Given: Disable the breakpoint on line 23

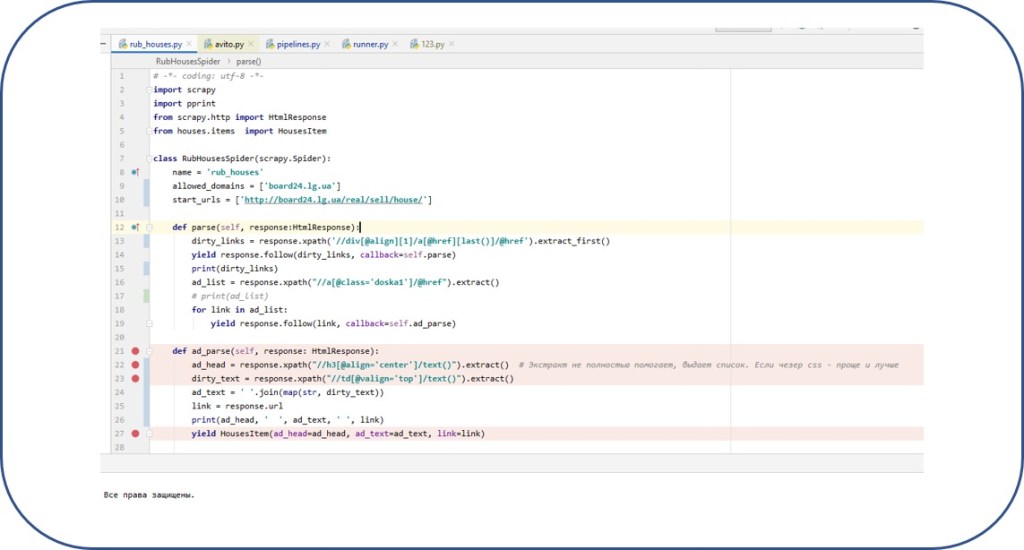Looking at the screenshot, I should [x=135, y=379].
